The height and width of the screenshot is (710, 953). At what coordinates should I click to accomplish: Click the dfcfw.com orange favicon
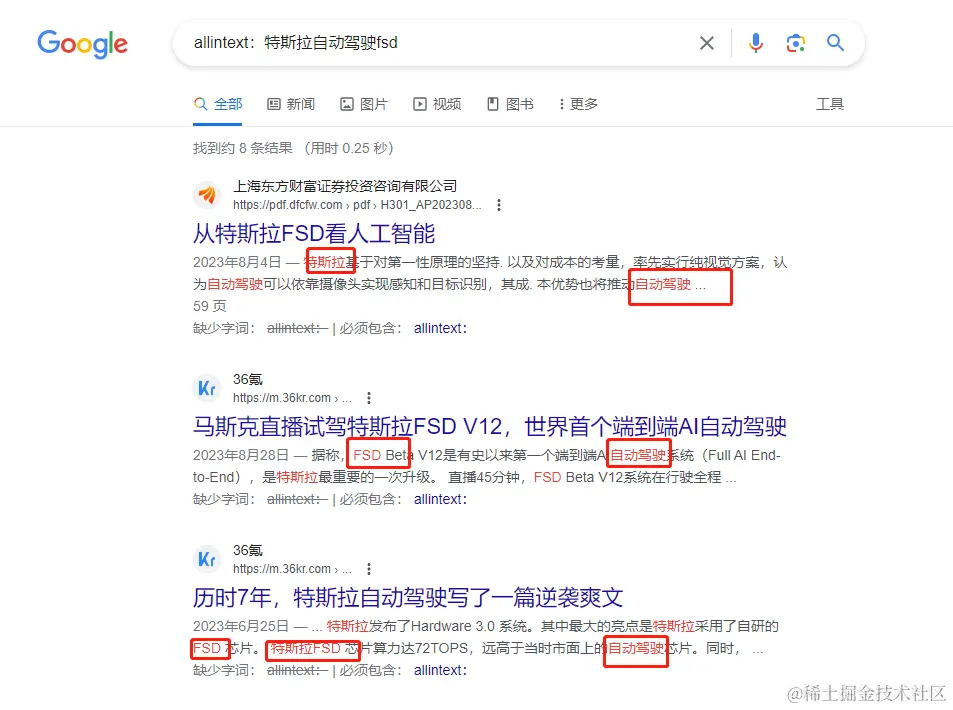click(207, 195)
